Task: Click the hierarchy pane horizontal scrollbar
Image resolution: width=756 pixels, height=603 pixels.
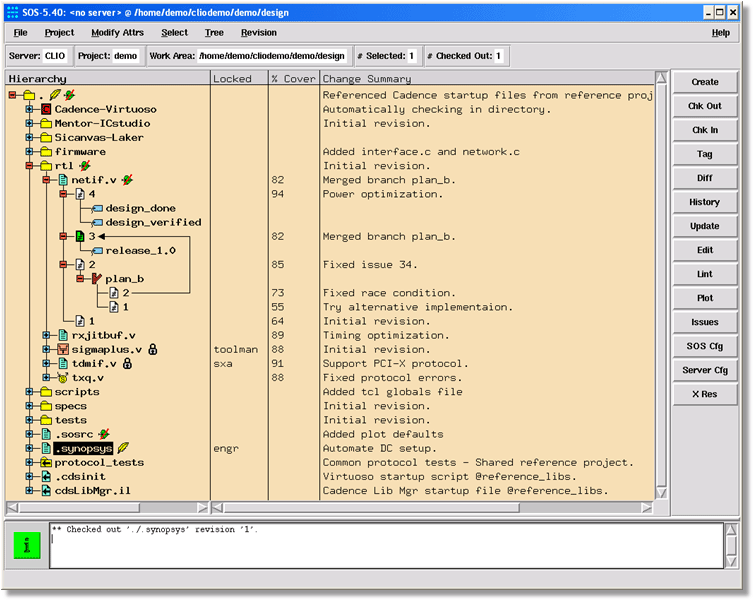Action: point(108,508)
